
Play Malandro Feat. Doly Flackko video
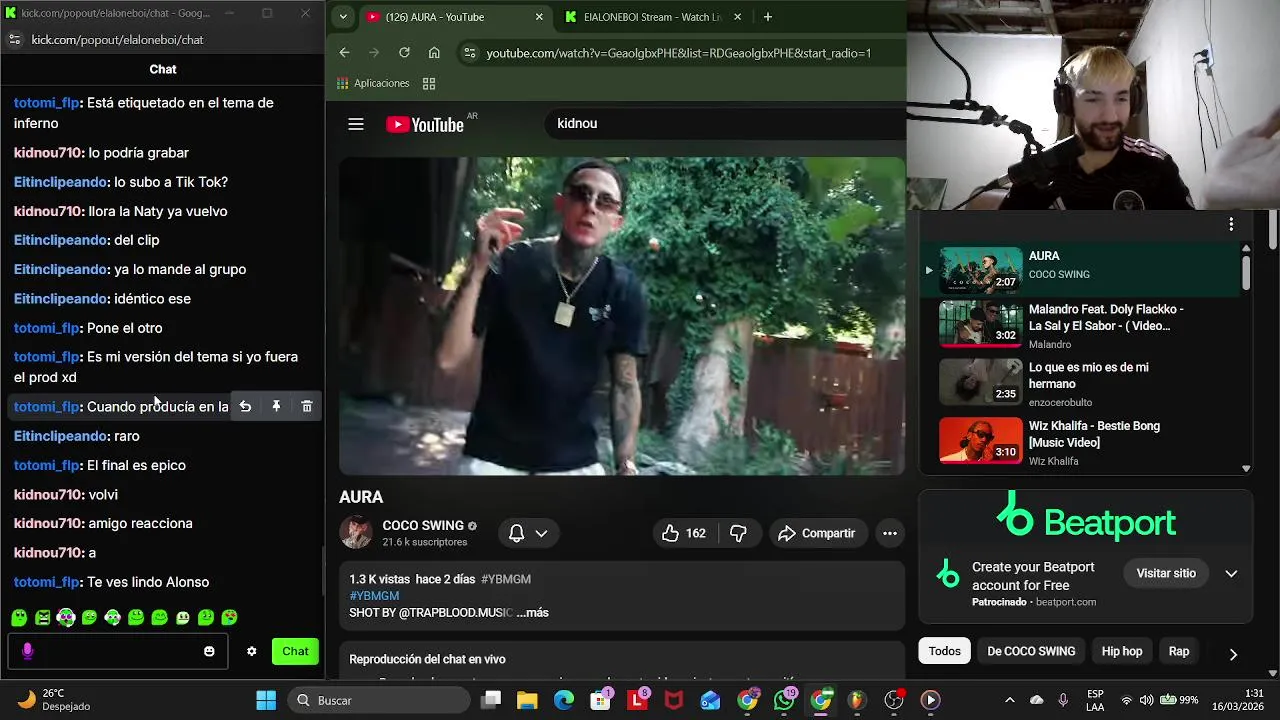1080,326
